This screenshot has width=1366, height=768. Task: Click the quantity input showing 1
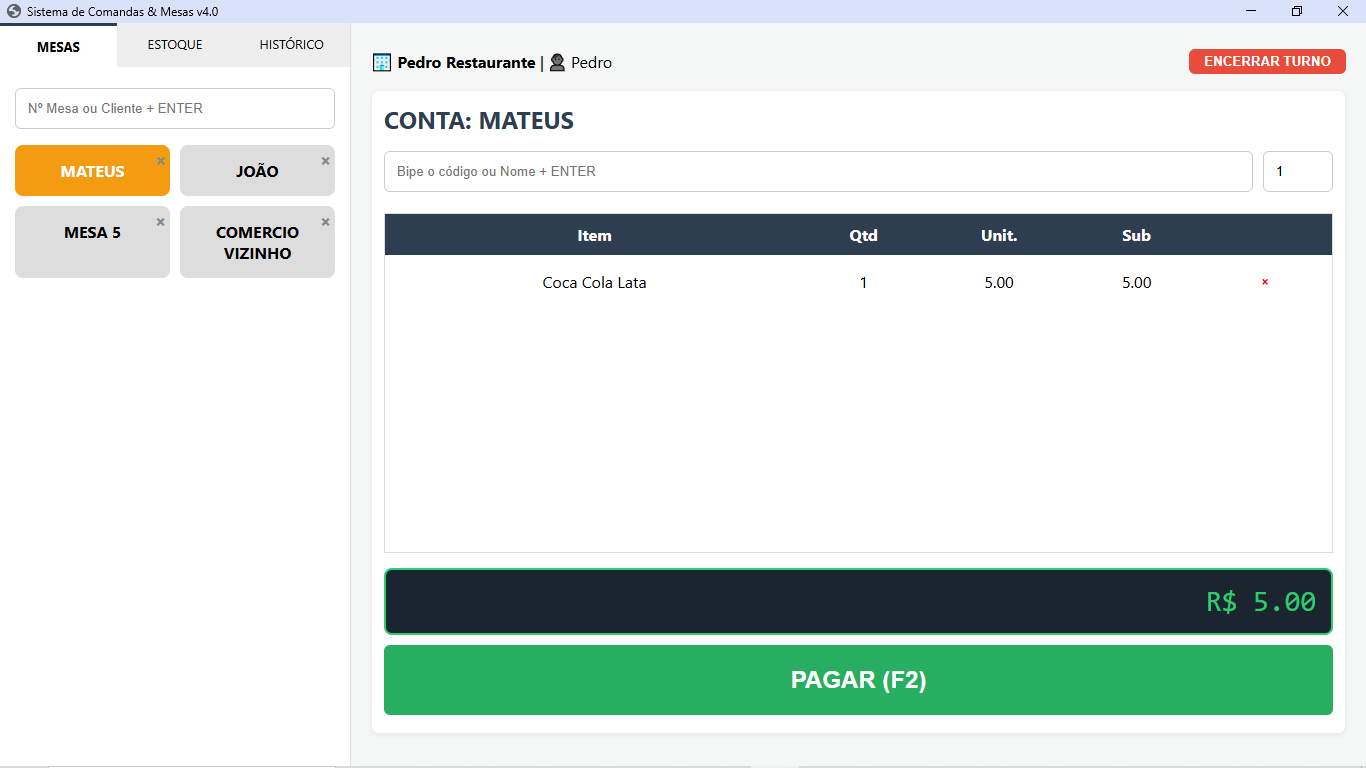[x=1298, y=171]
